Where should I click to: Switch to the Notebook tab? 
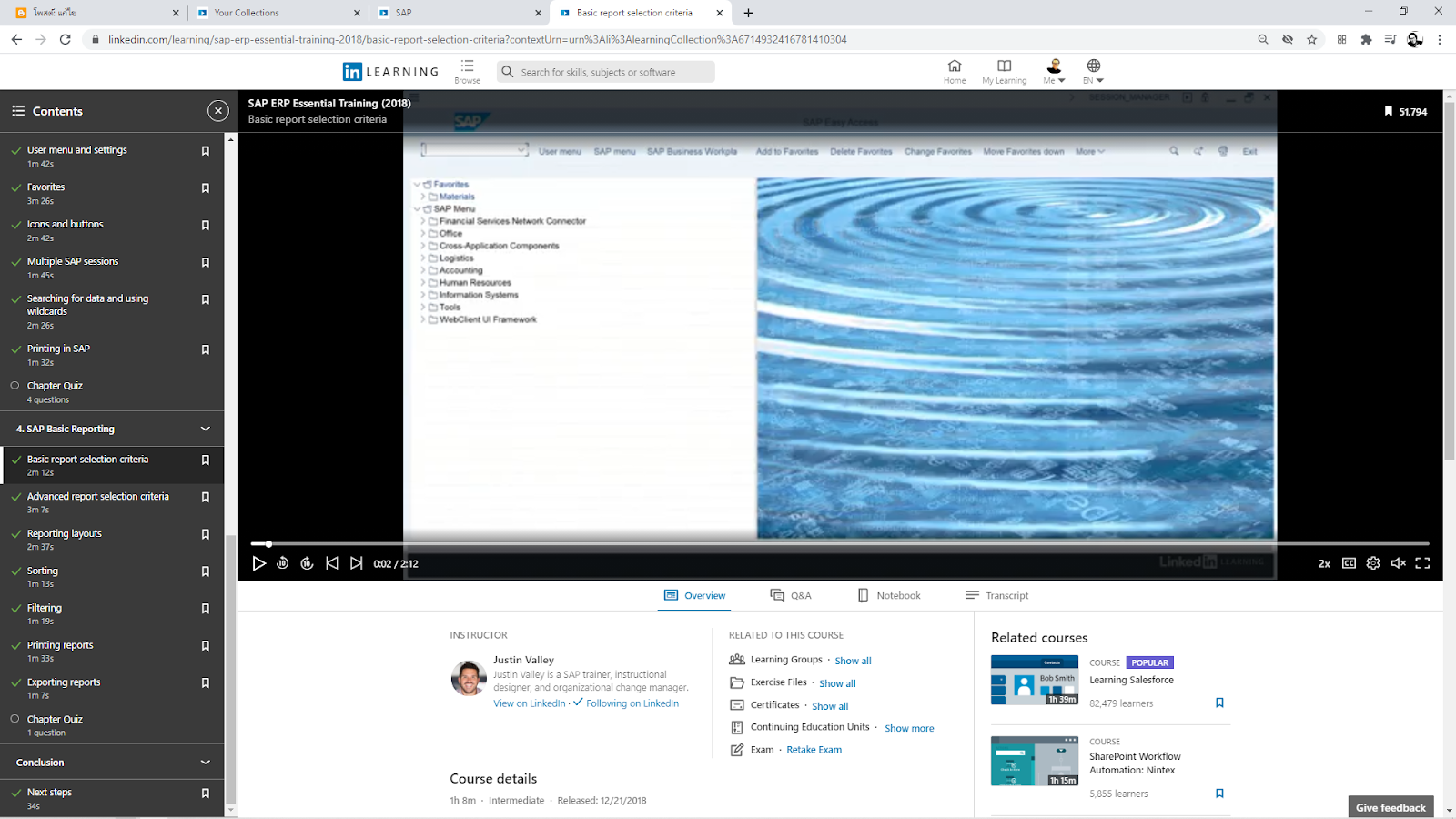click(889, 595)
